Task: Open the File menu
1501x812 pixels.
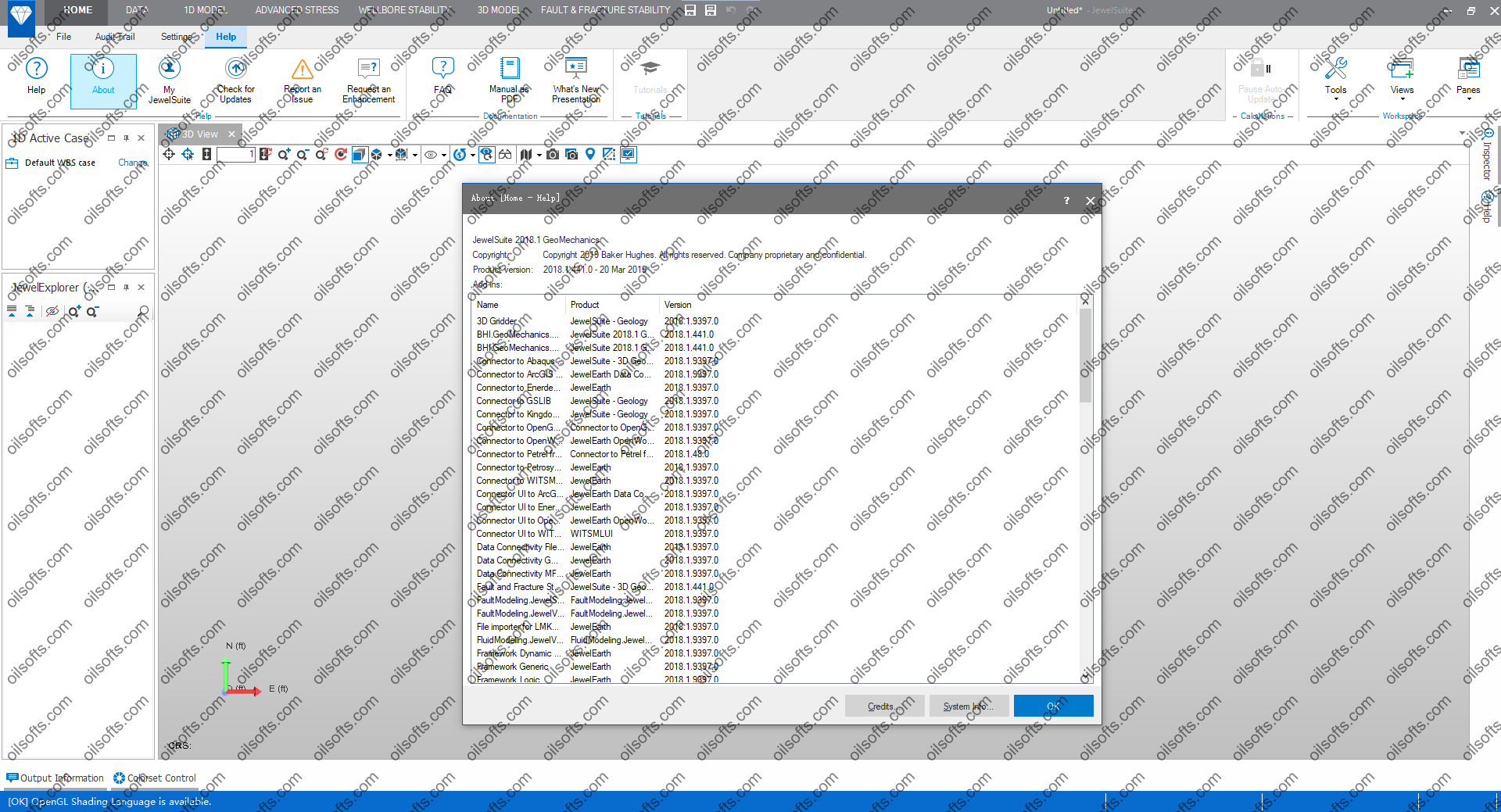Action: pyautogui.click(x=63, y=37)
